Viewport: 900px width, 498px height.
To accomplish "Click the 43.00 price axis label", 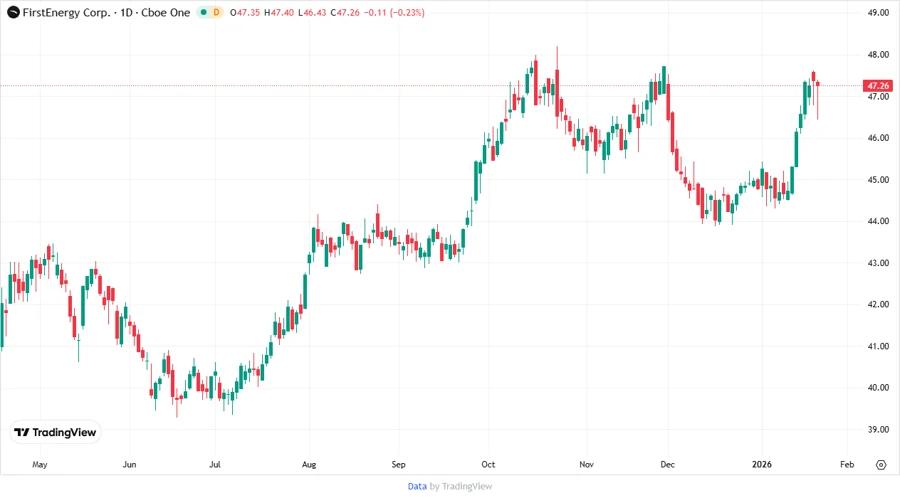I will click(x=878, y=263).
